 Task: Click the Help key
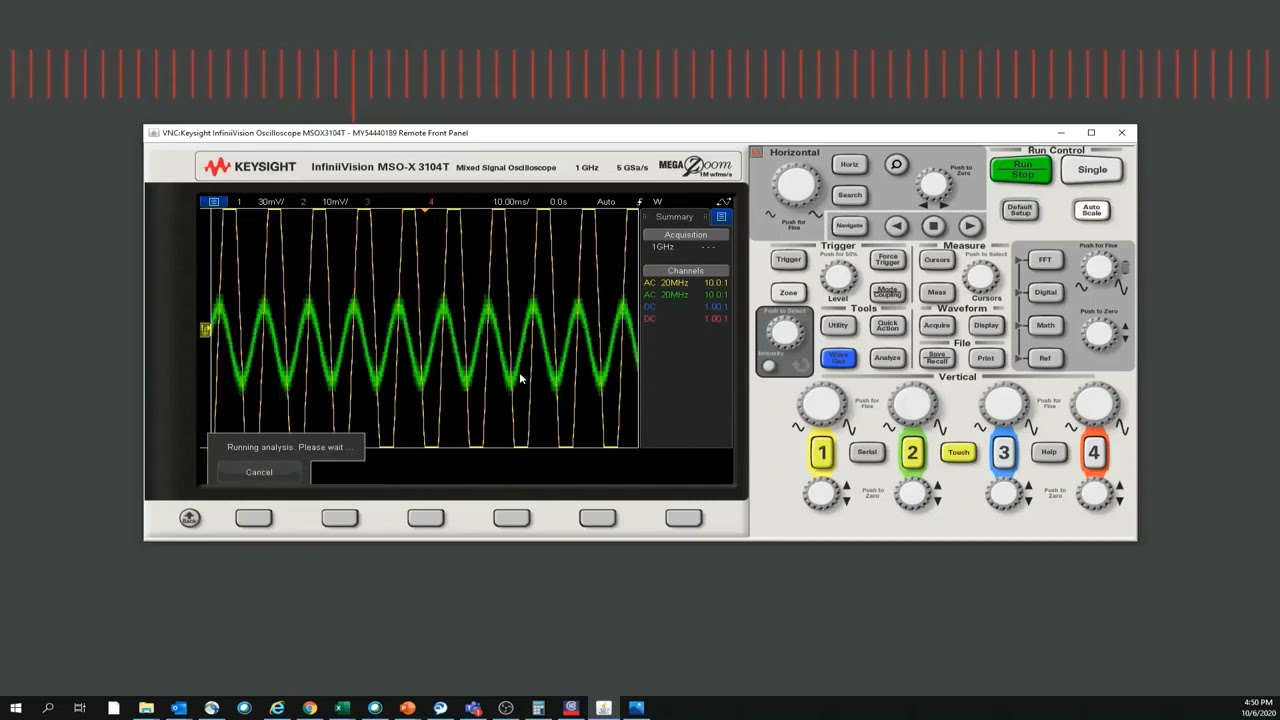point(1048,452)
